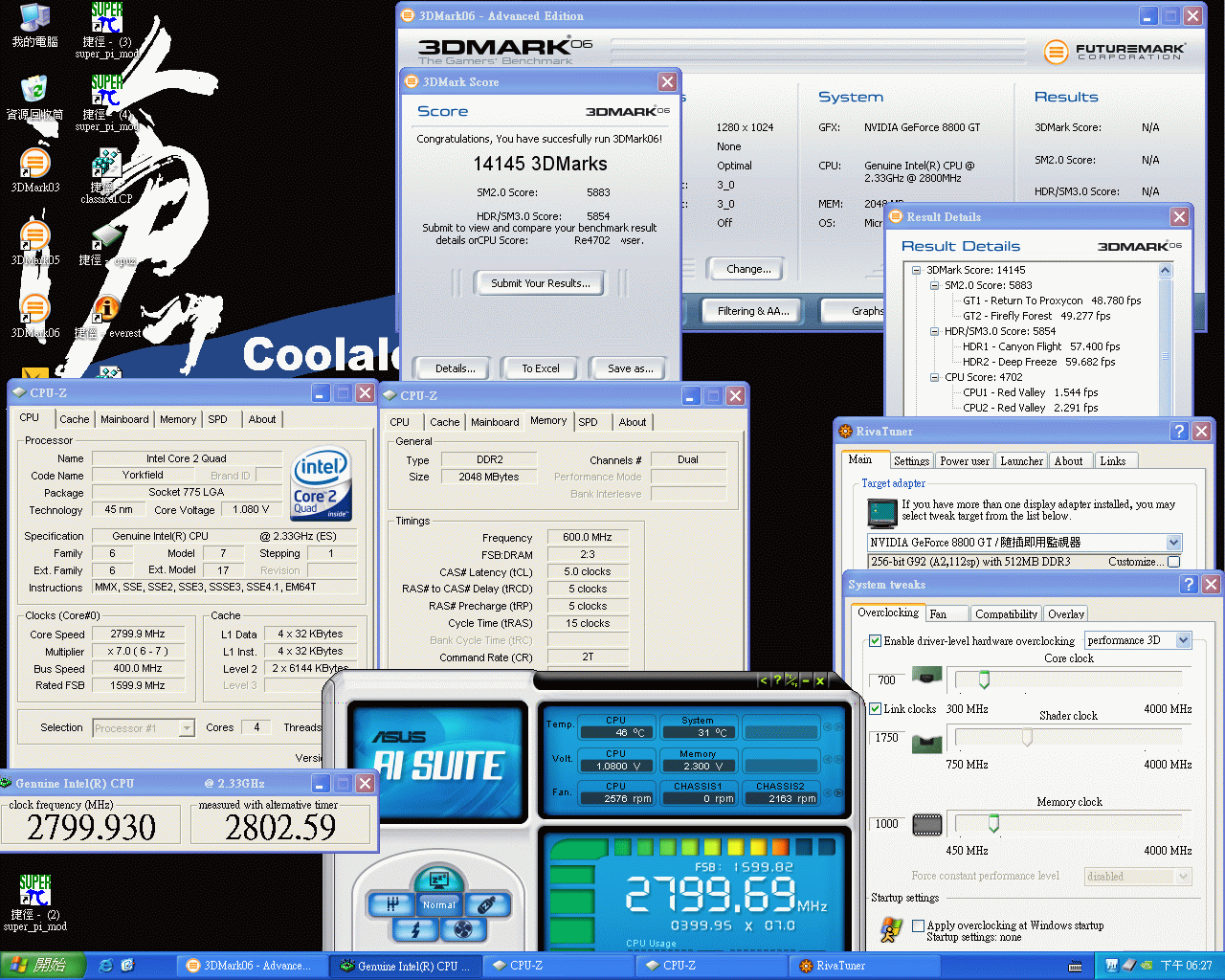
Task: Click the system clock showing 下午 06:27
Action: [x=1187, y=966]
